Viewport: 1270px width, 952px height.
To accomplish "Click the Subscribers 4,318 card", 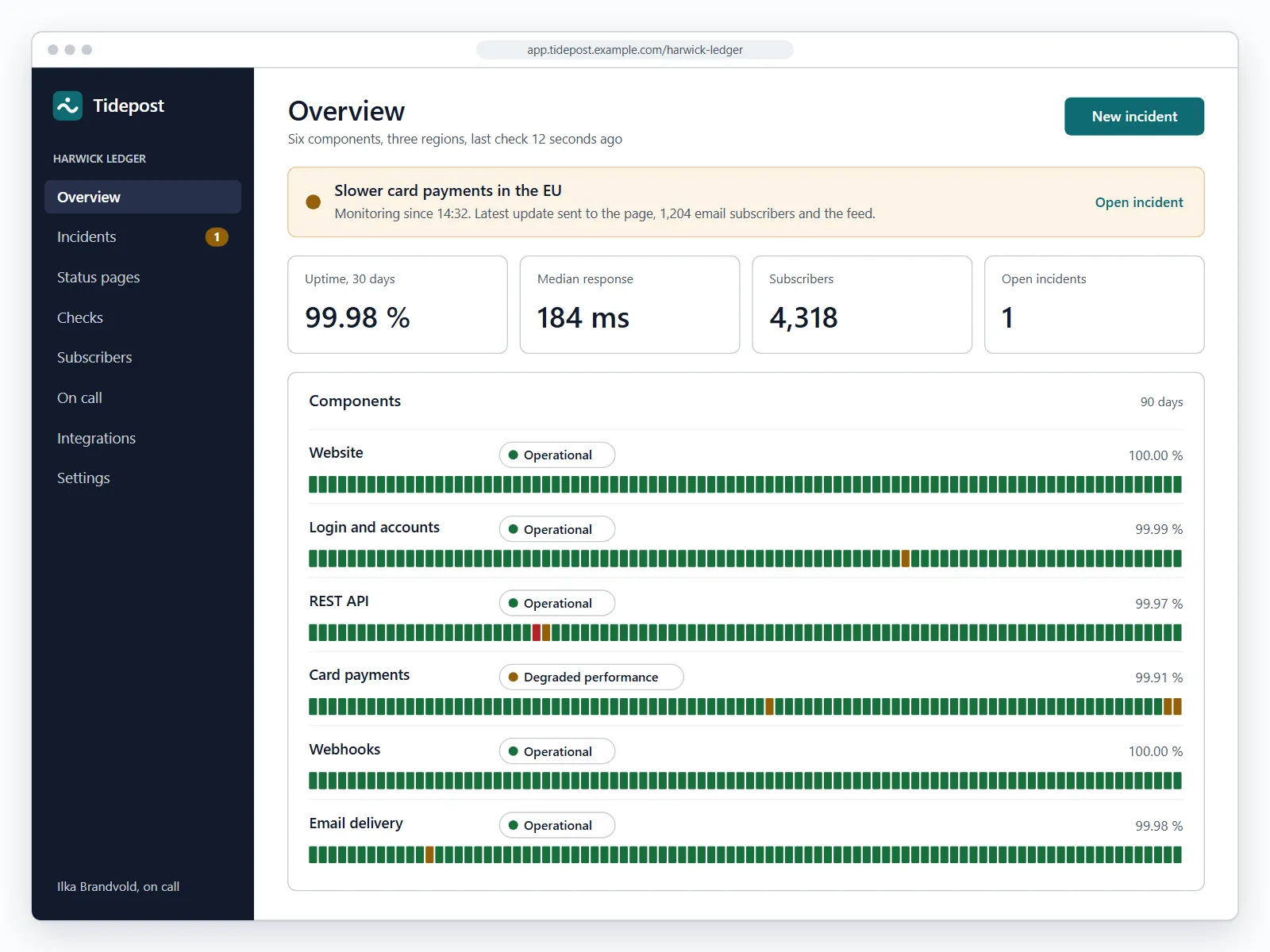I will pos(862,305).
